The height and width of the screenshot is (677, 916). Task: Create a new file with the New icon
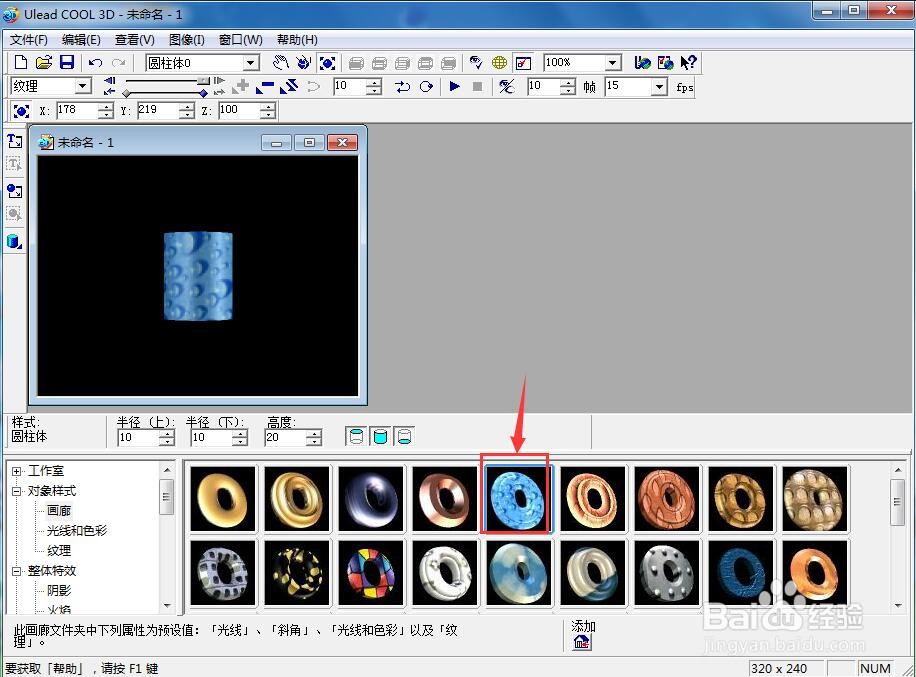point(20,63)
